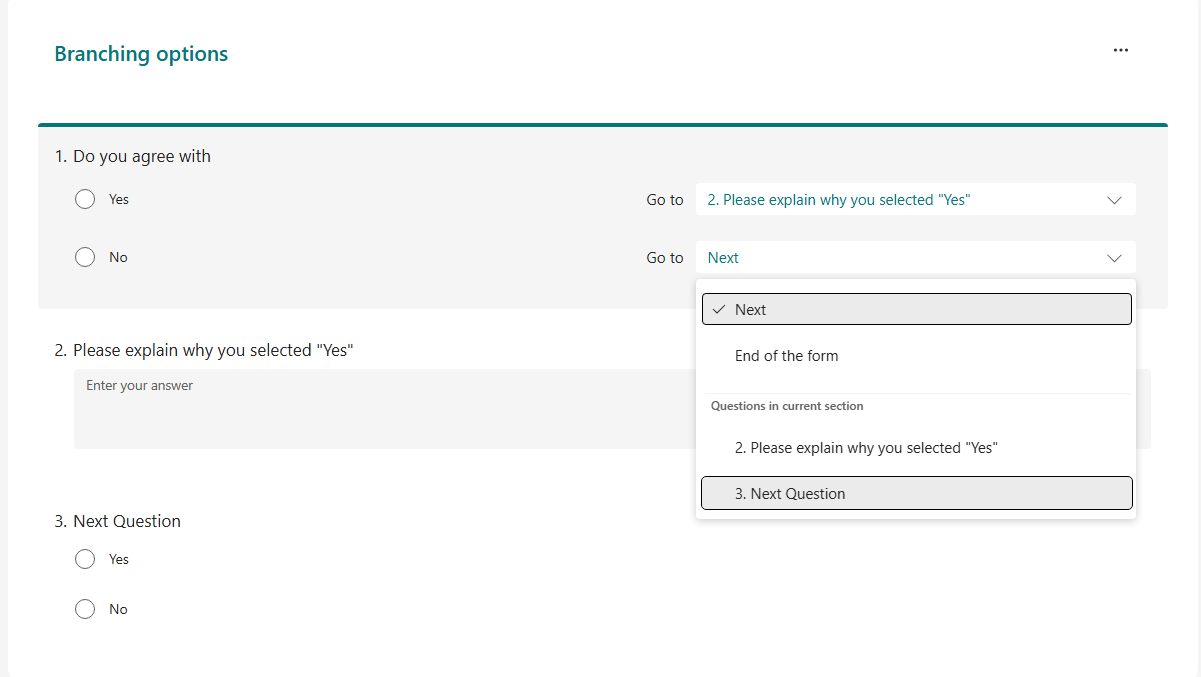Viewport: 1201px width, 677px height.
Task: Collapse the Go to dropdown showing Next
Action: pos(916,258)
